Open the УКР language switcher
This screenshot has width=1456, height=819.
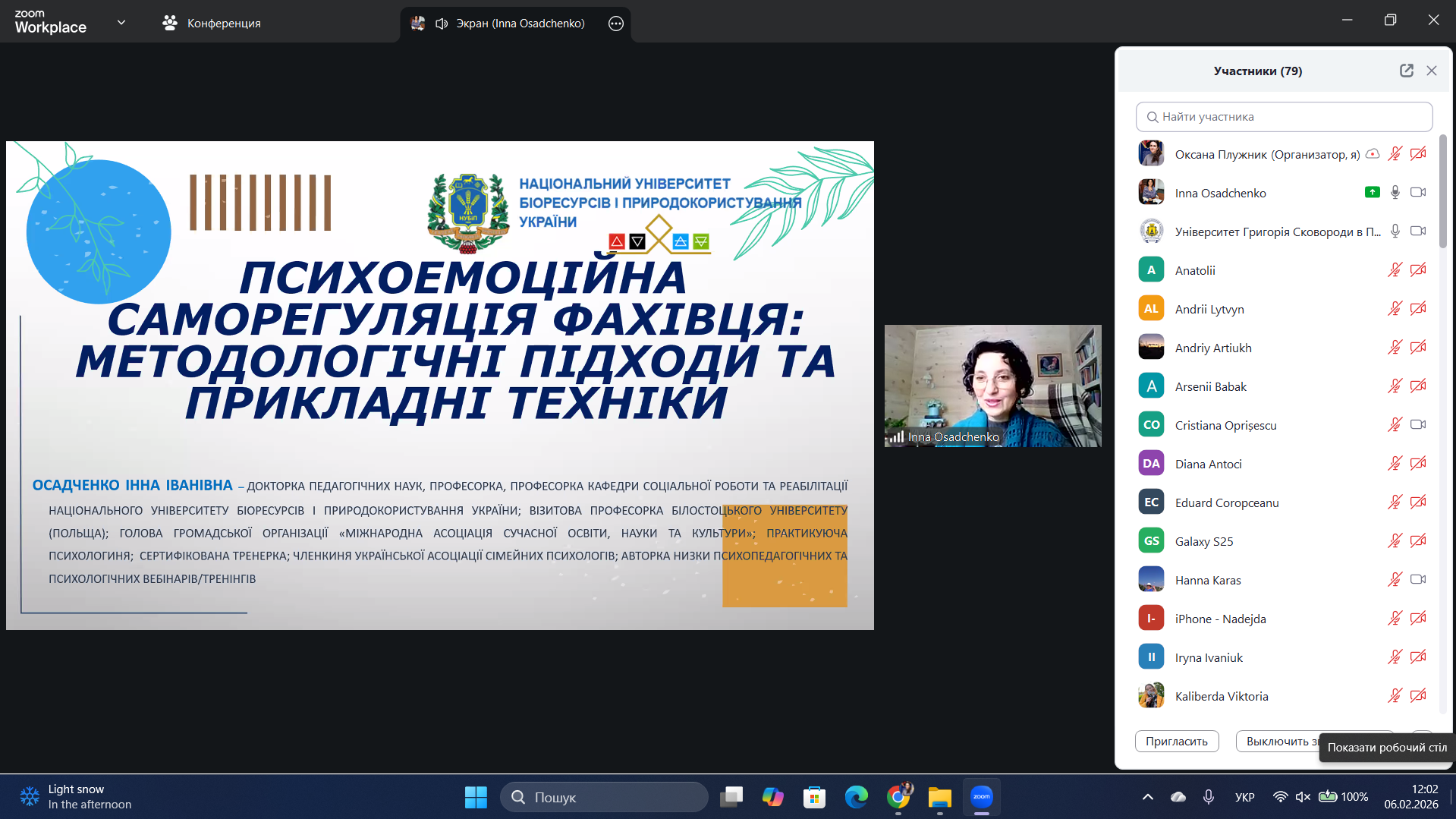pyautogui.click(x=1244, y=797)
